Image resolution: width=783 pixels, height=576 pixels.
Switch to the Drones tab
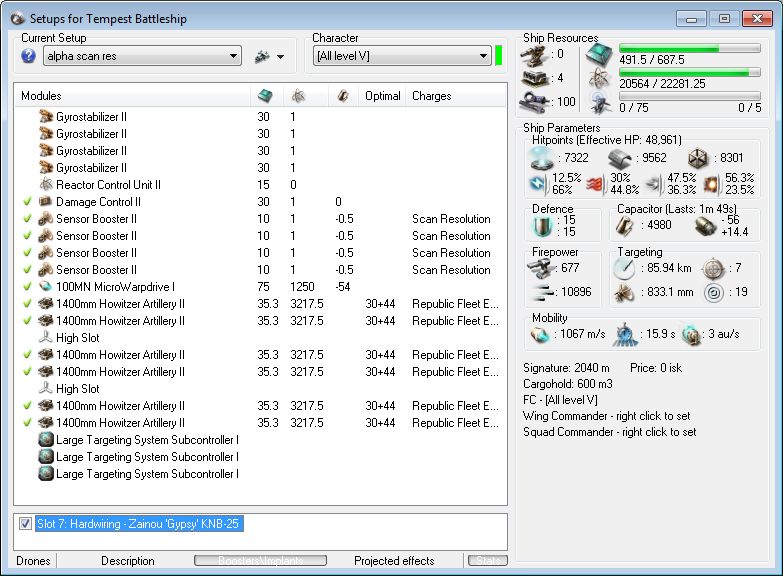pyautogui.click(x=33, y=561)
